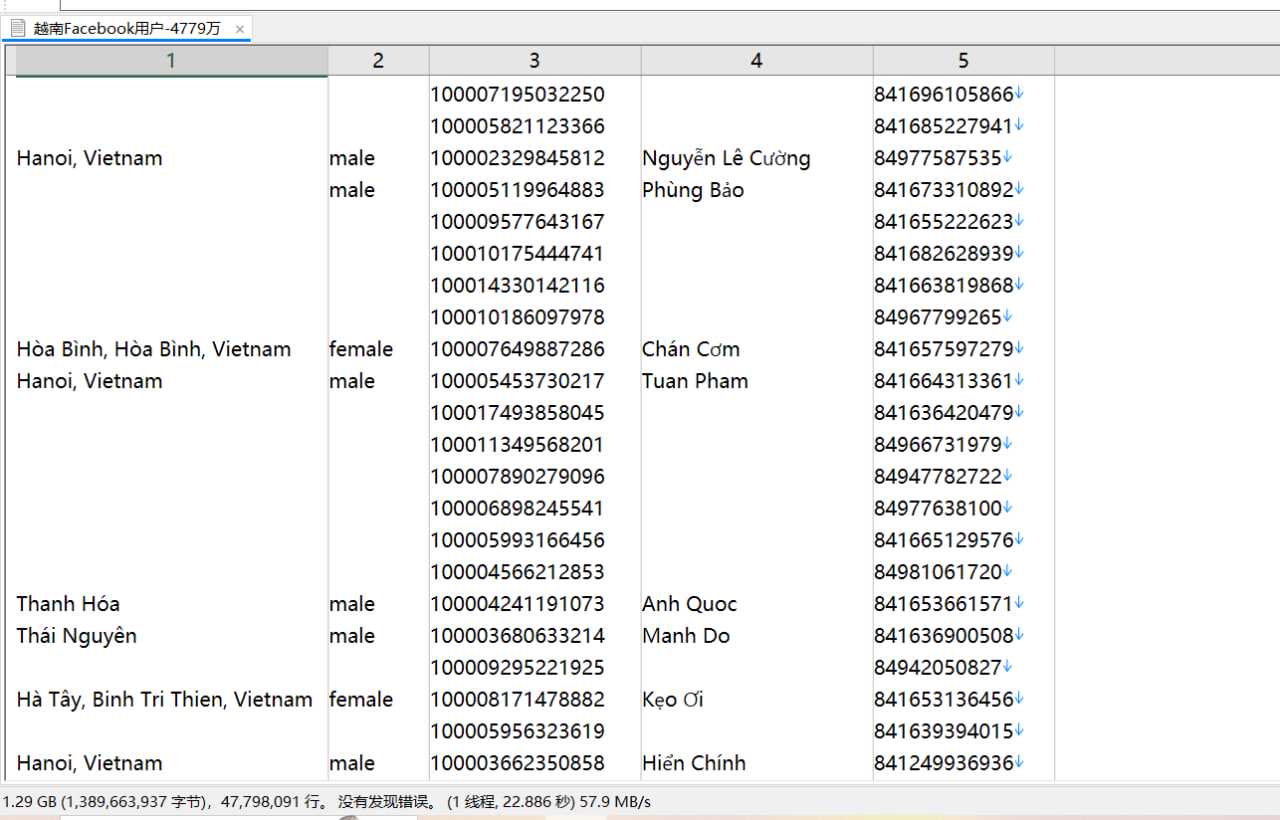Click the cell 'Thanh Hóa'
Screen dimensions: 1280x820
[x=68, y=604]
